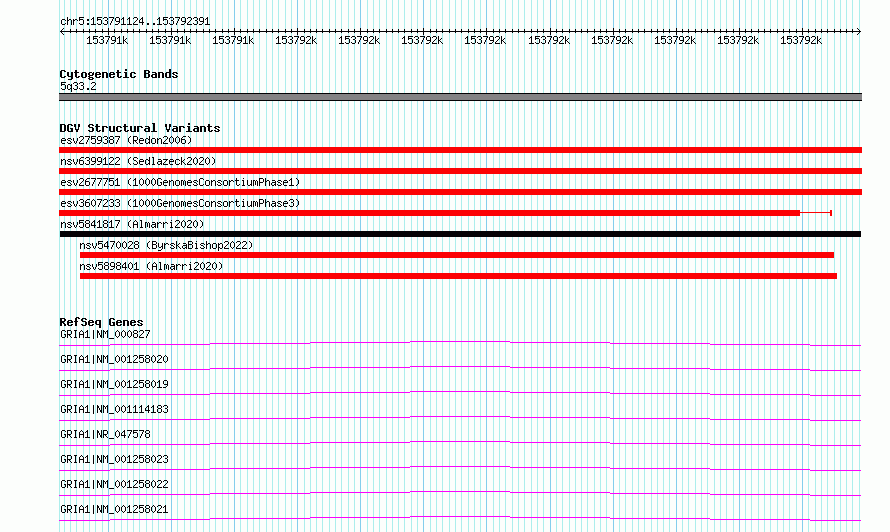Click the thin tail end of esv3607233 bar
Image resolution: width=890 pixels, height=532 pixels.
click(816, 213)
